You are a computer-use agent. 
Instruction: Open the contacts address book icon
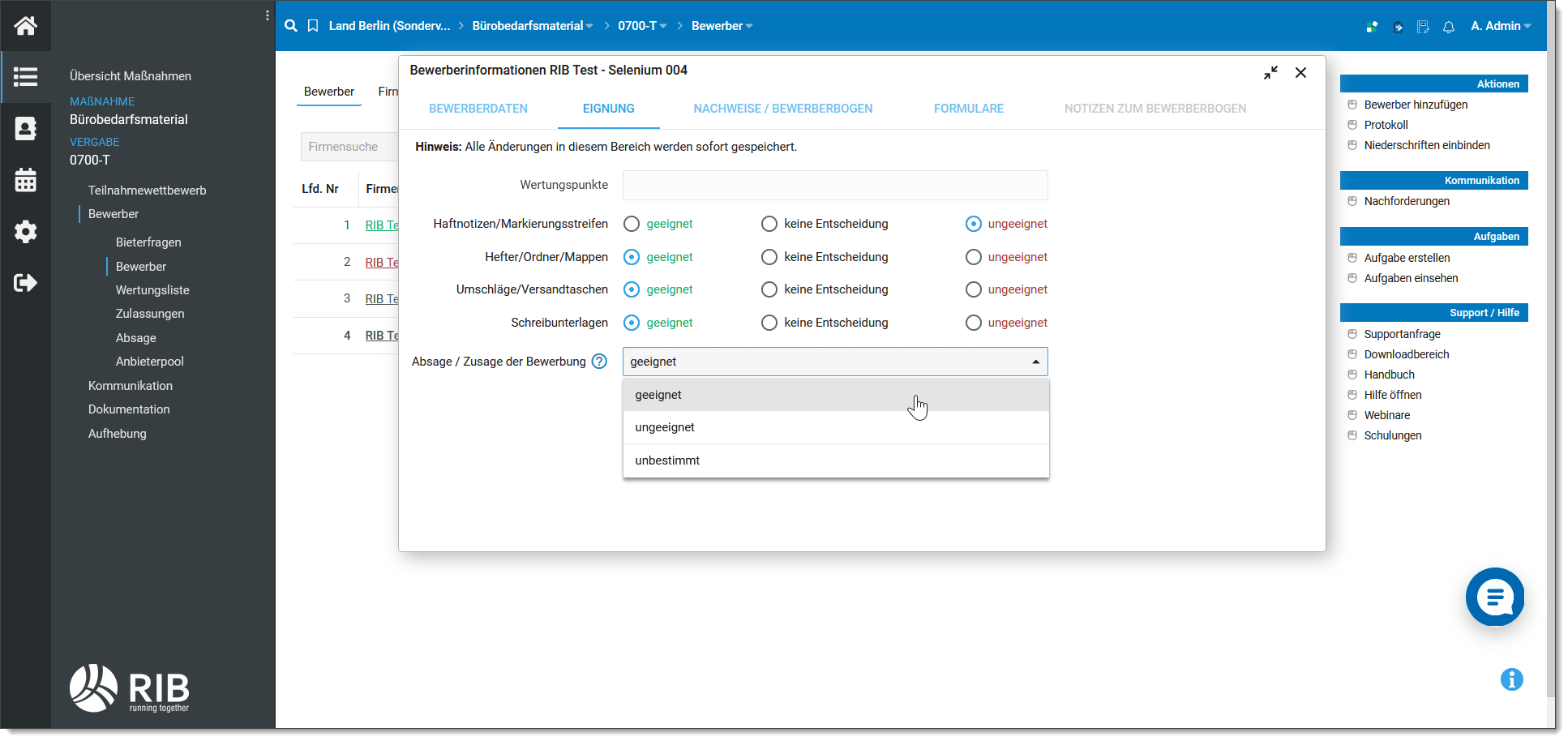point(25,128)
